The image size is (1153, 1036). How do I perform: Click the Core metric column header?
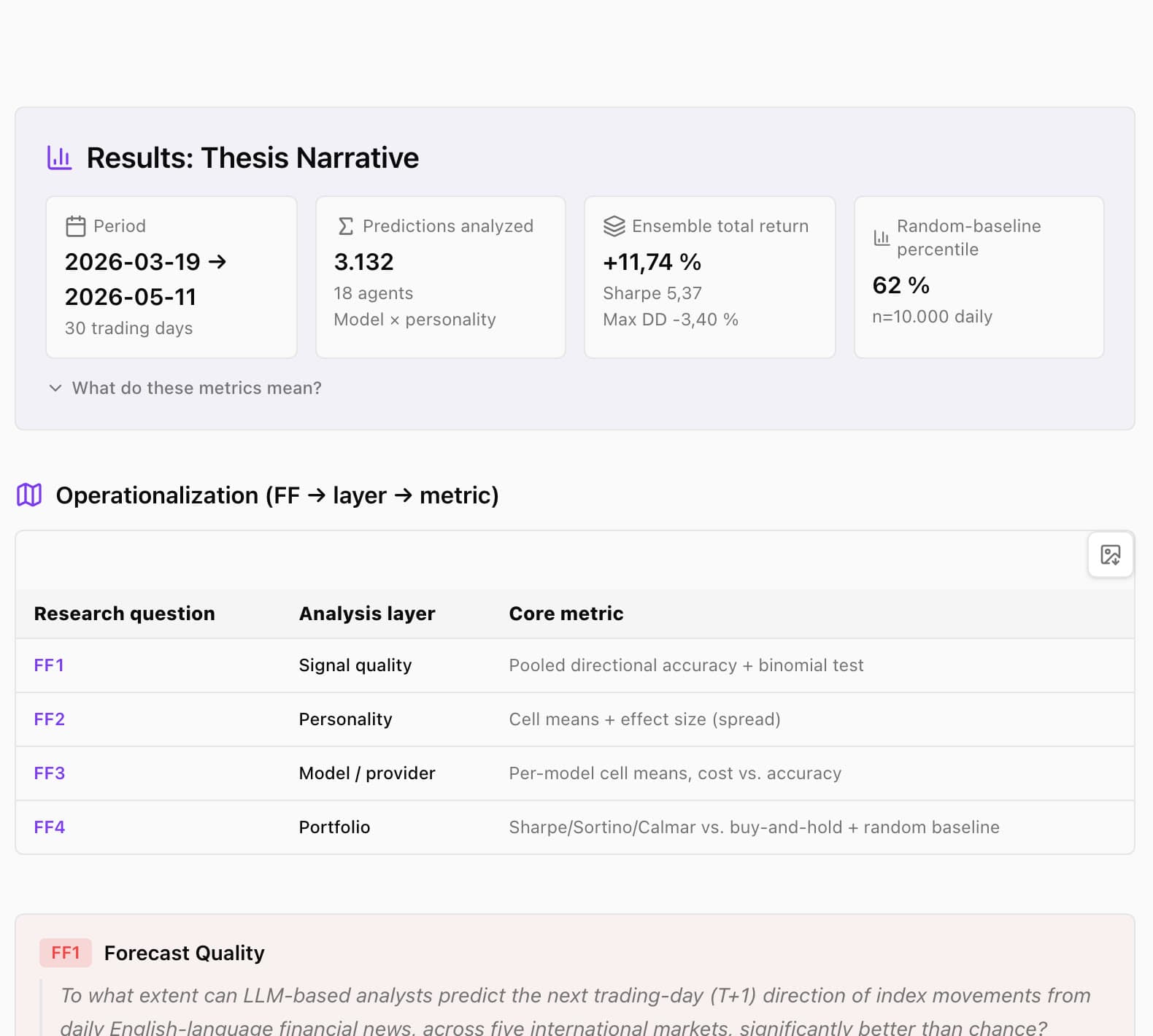point(566,614)
